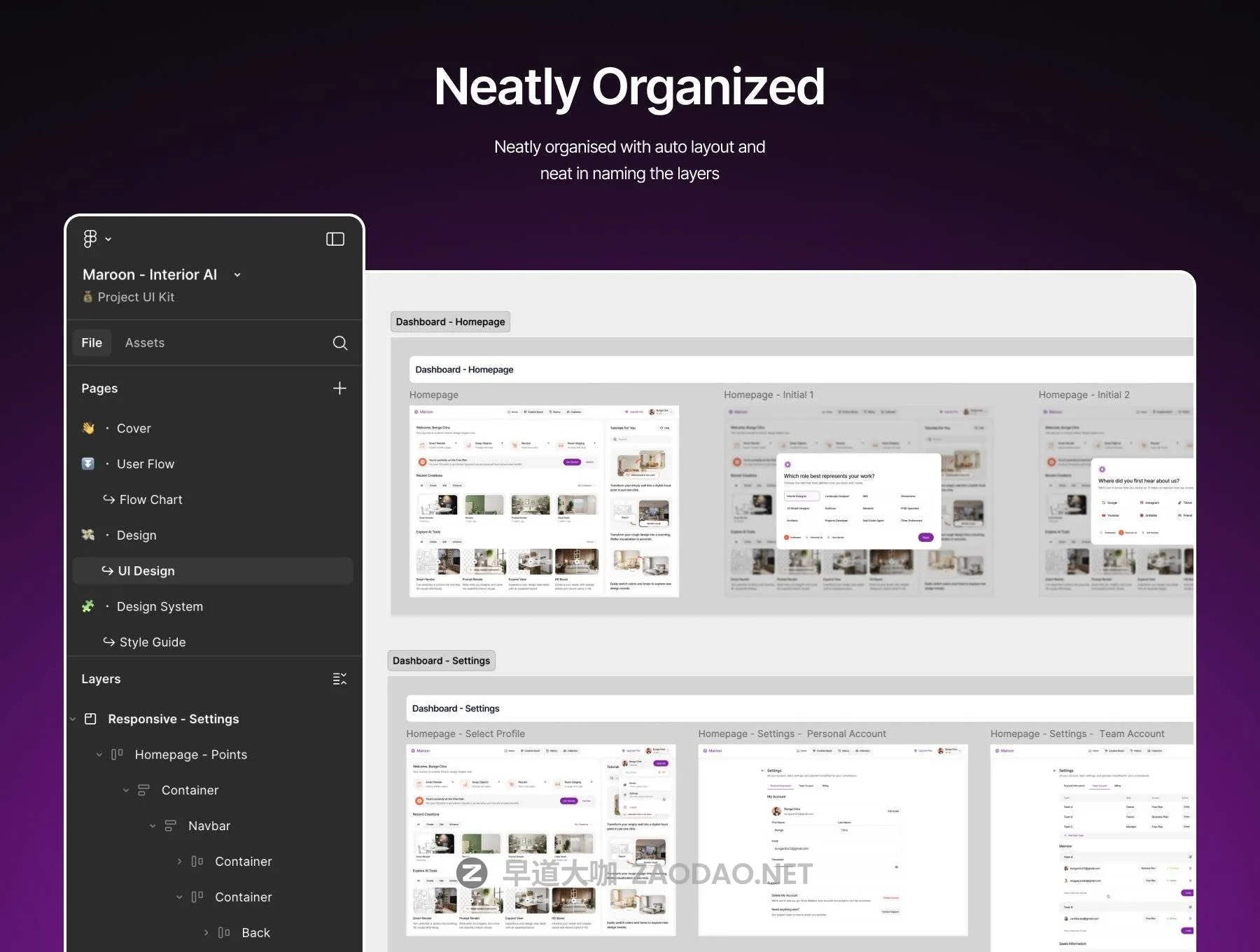Click the Navbar auto layout icon
Viewport: 1260px width, 952px height.
(170, 826)
